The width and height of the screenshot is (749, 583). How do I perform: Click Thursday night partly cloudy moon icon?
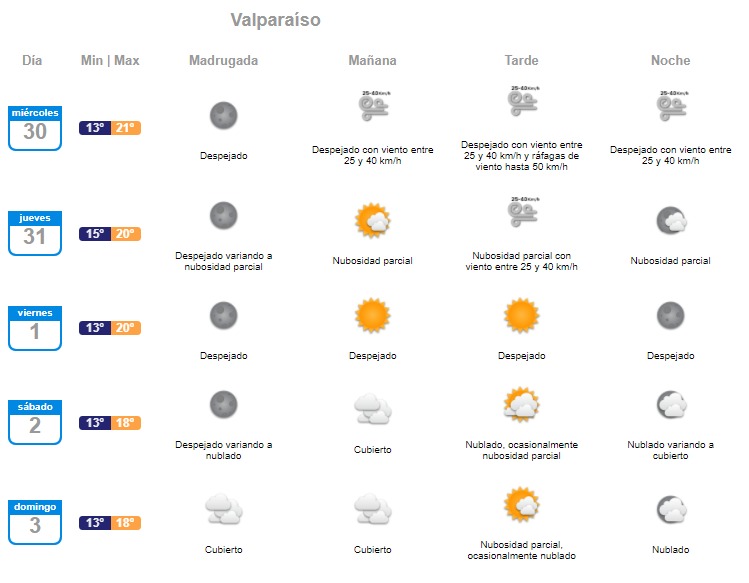pos(670,220)
